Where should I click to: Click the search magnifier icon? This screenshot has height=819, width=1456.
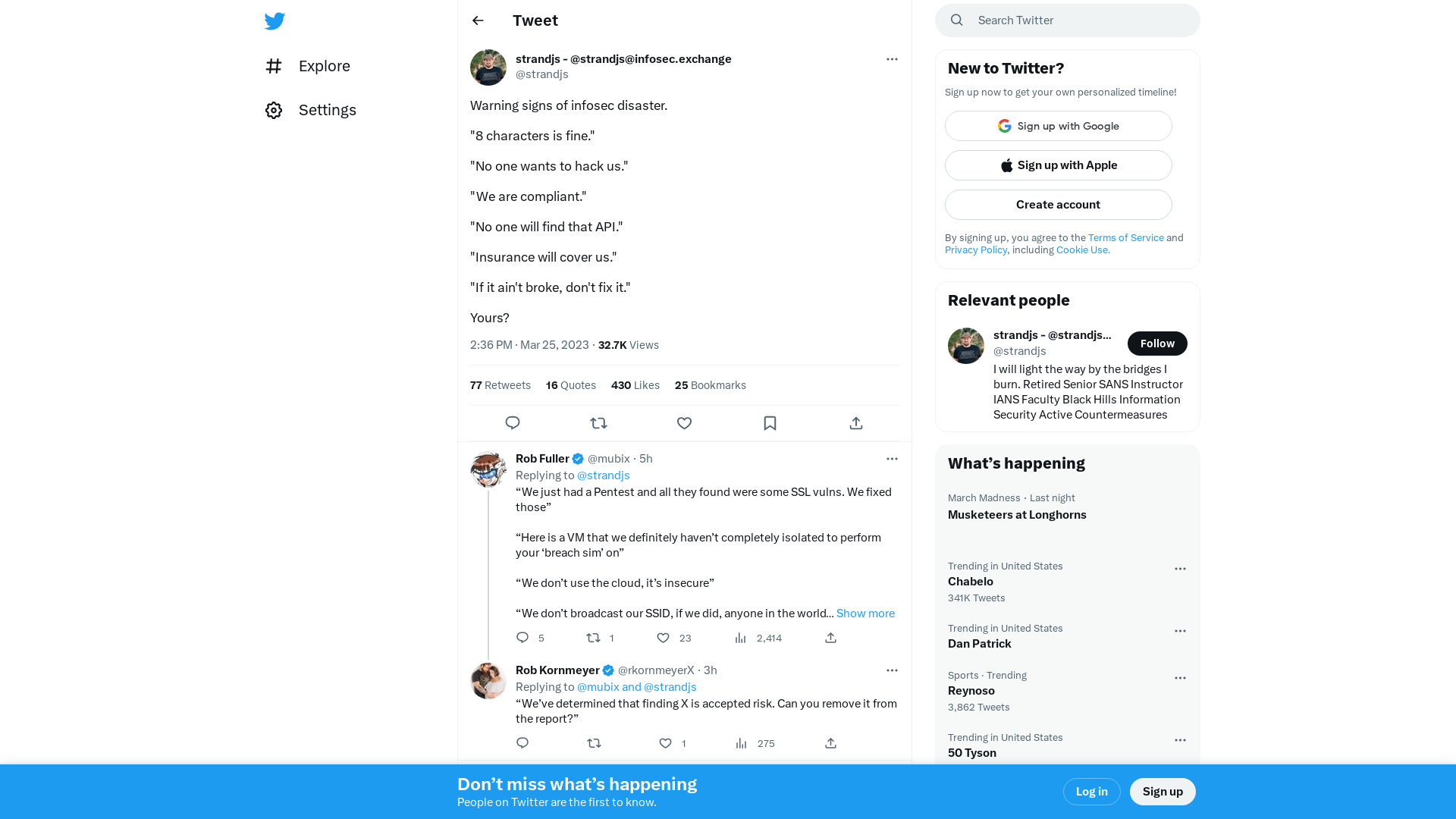coord(957,20)
